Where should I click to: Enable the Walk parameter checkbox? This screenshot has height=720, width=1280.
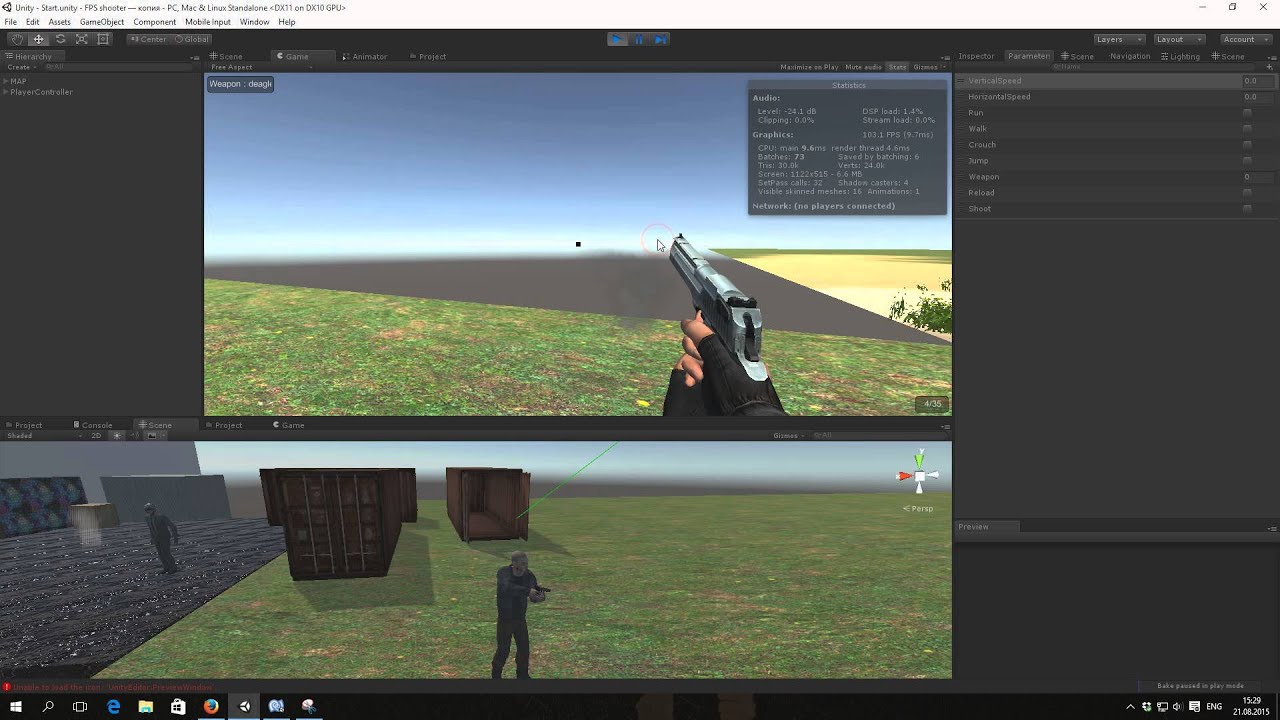(1247, 129)
